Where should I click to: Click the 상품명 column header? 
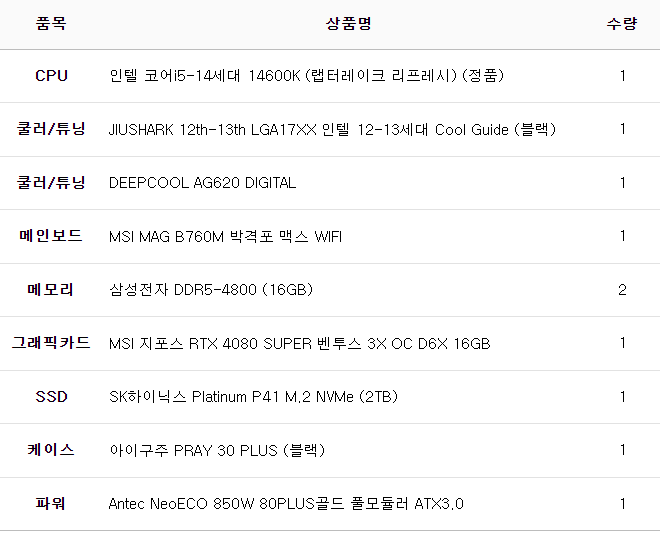coord(348,23)
